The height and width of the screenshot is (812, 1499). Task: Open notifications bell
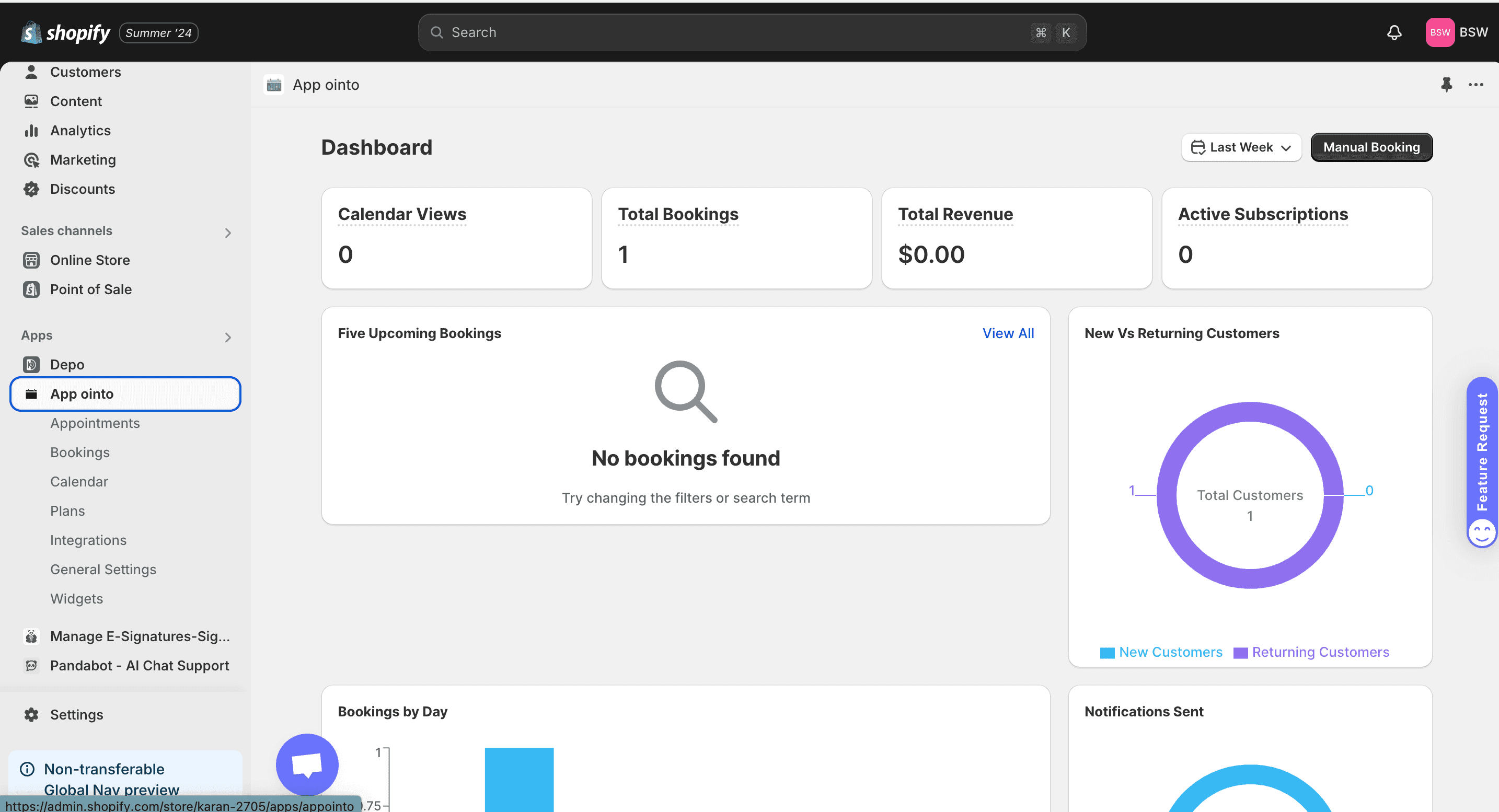(x=1394, y=32)
